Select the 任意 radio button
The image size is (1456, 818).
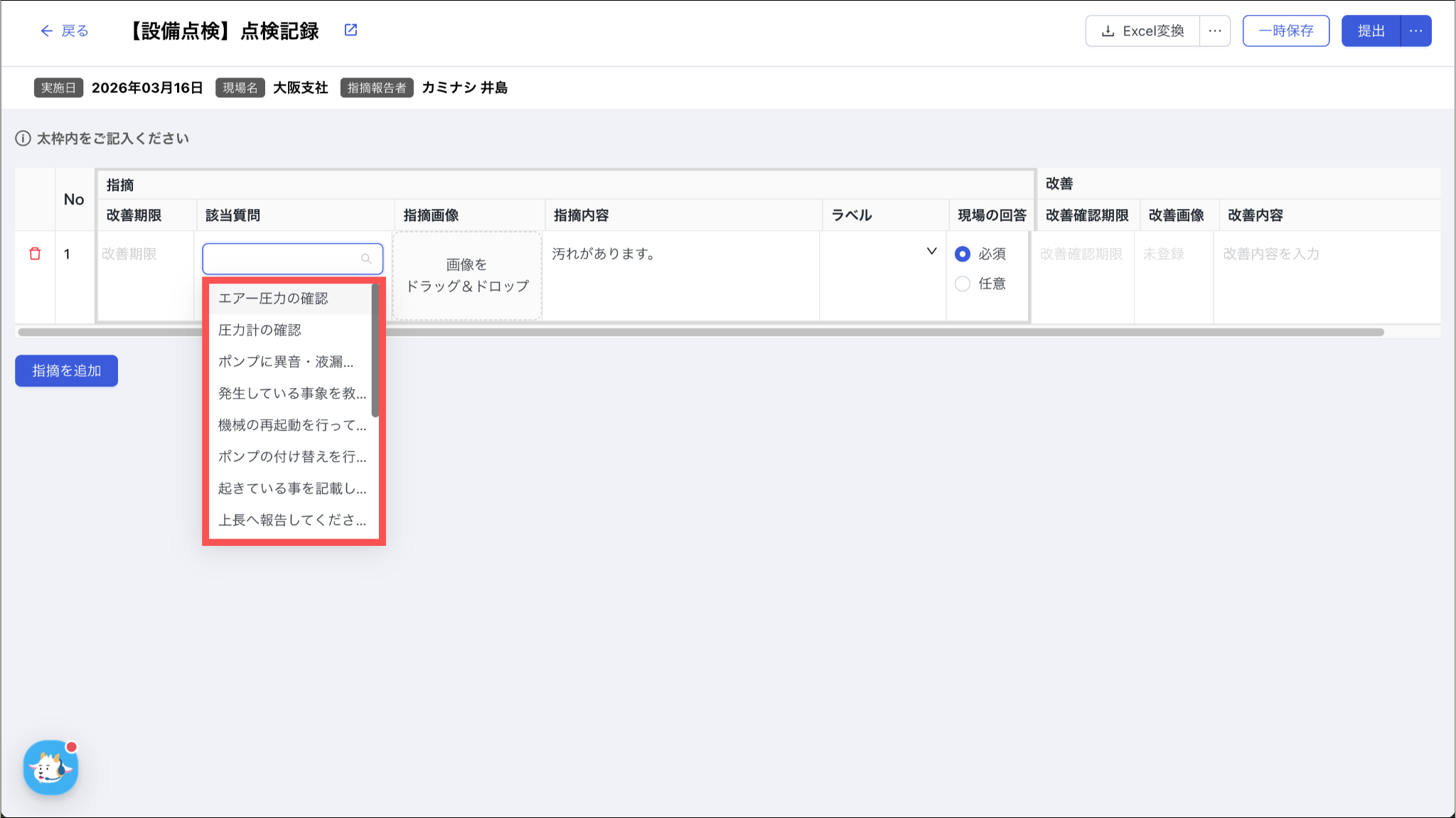[x=963, y=284]
